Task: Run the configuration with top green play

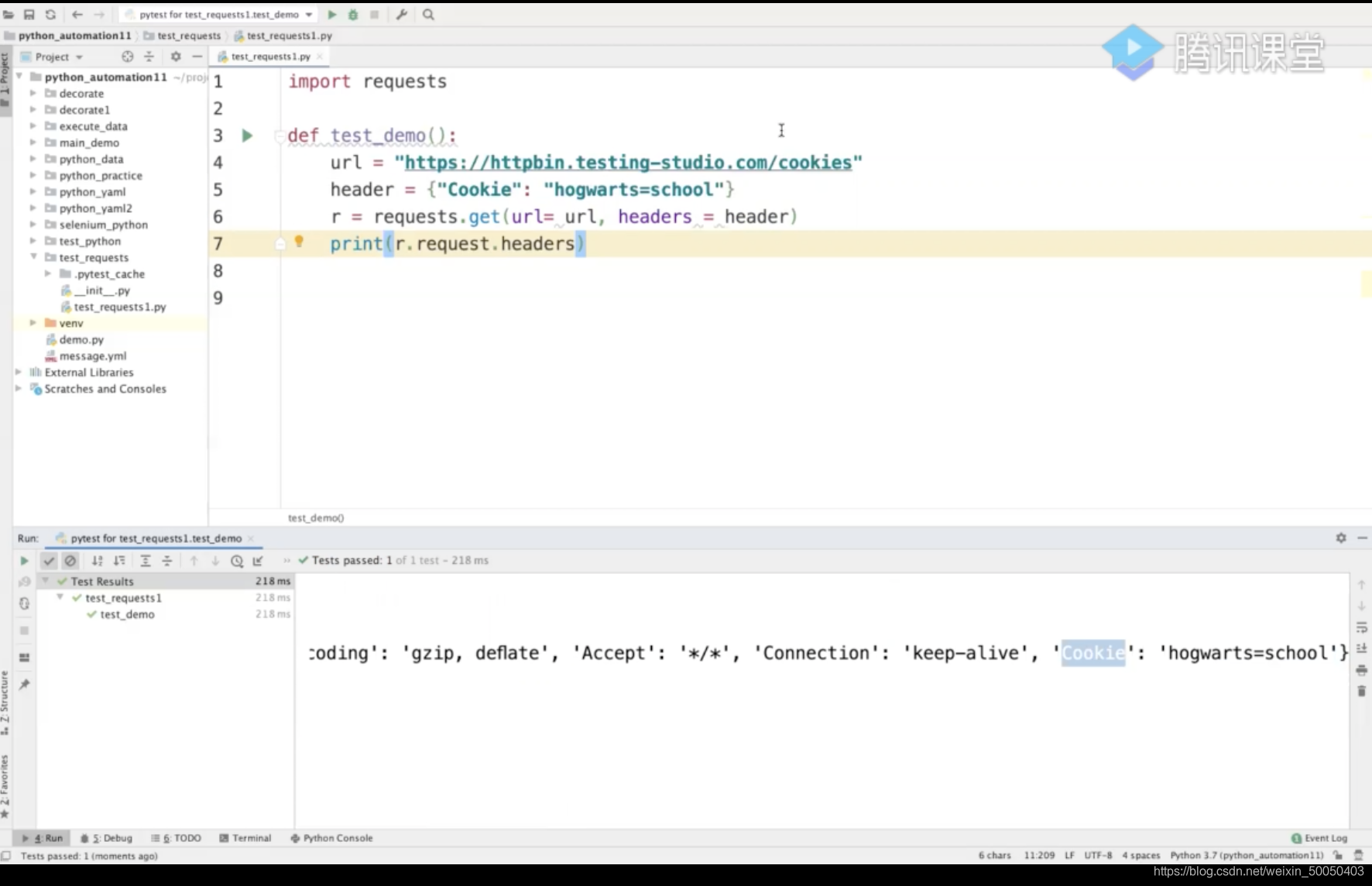Action: pos(332,15)
